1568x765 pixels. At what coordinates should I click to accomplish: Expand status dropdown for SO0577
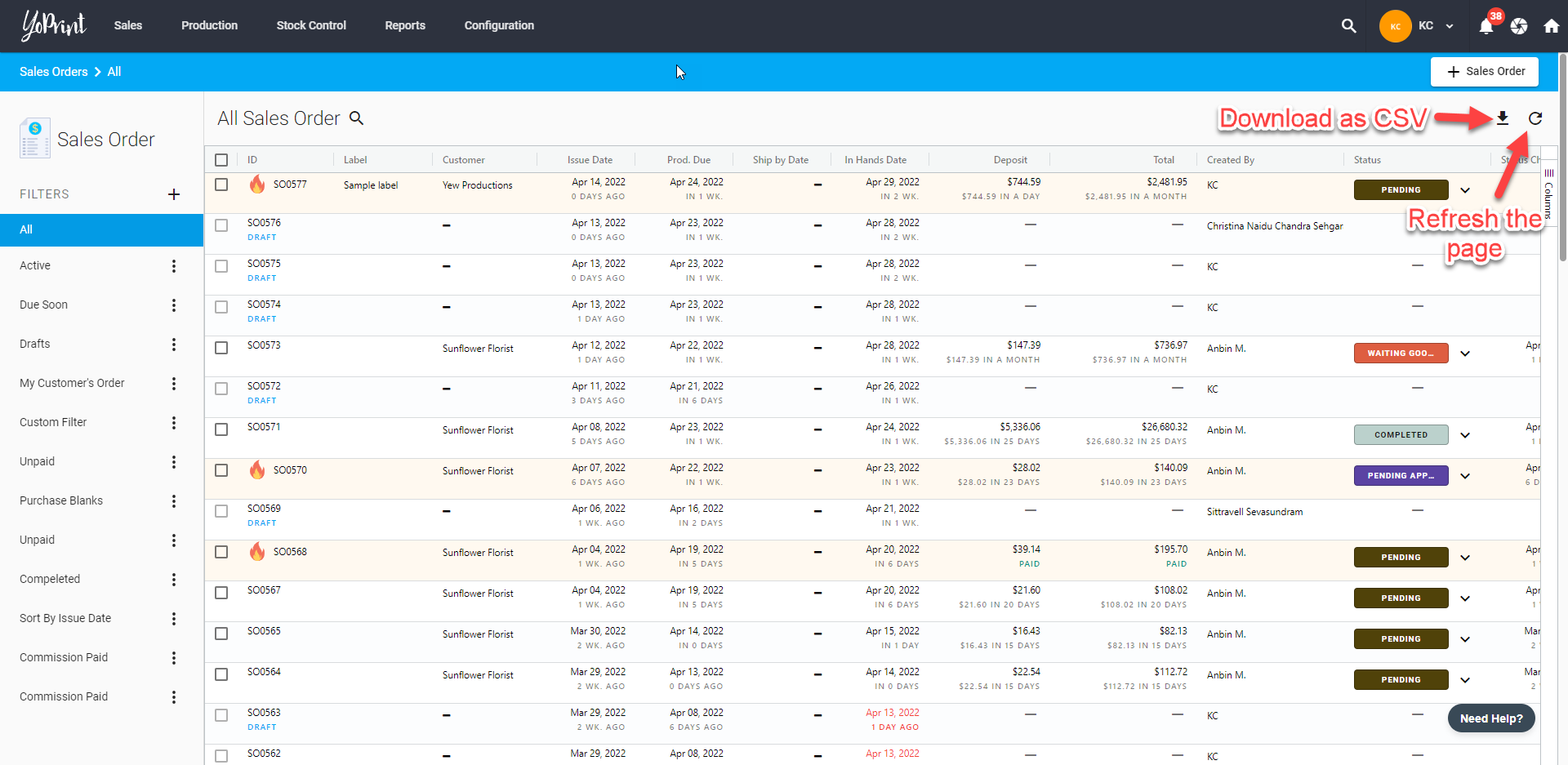tap(1465, 190)
